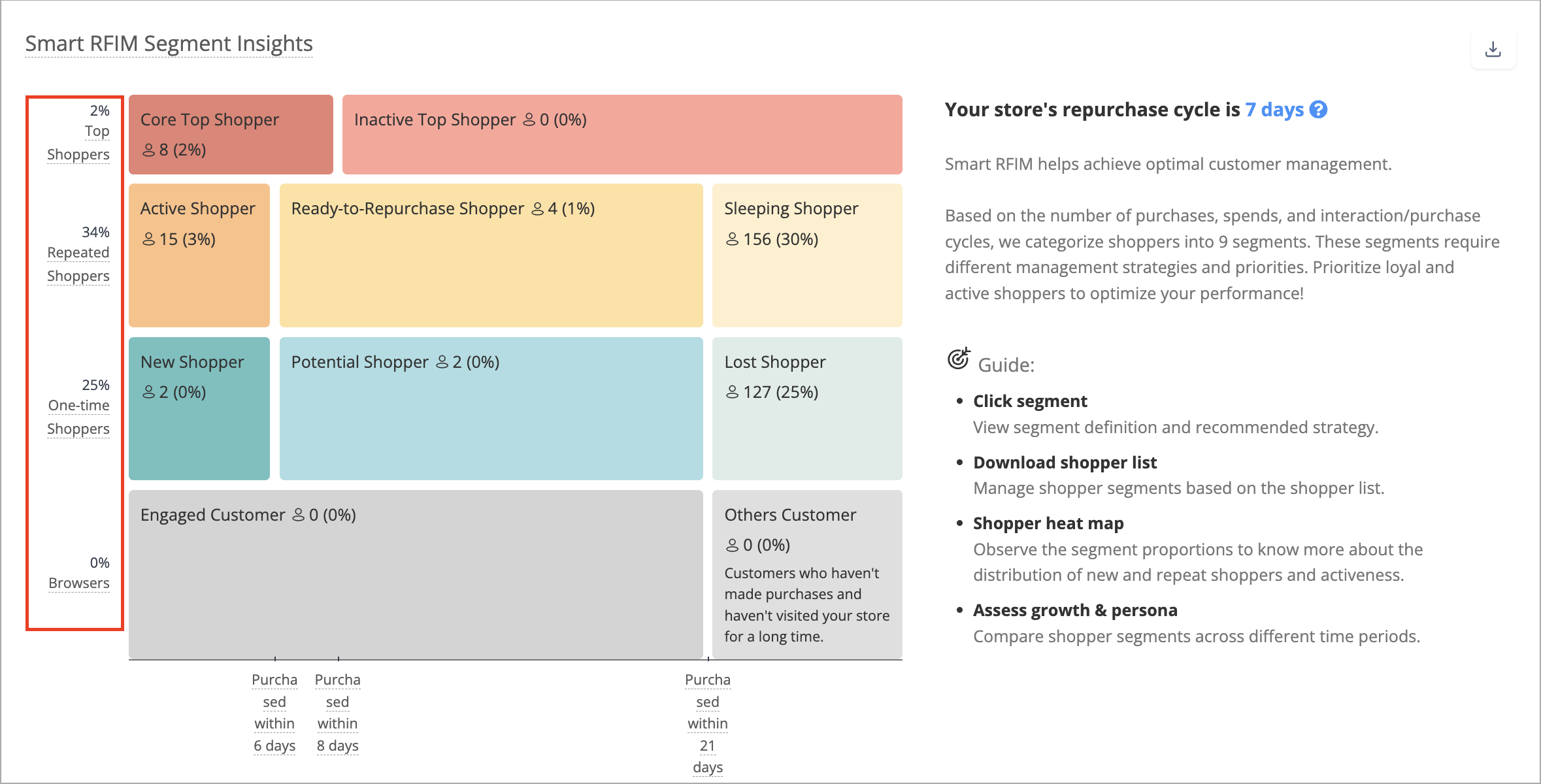Open the Engaged Customer segment tile
1541x784 pixels.
(x=416, y=574)
